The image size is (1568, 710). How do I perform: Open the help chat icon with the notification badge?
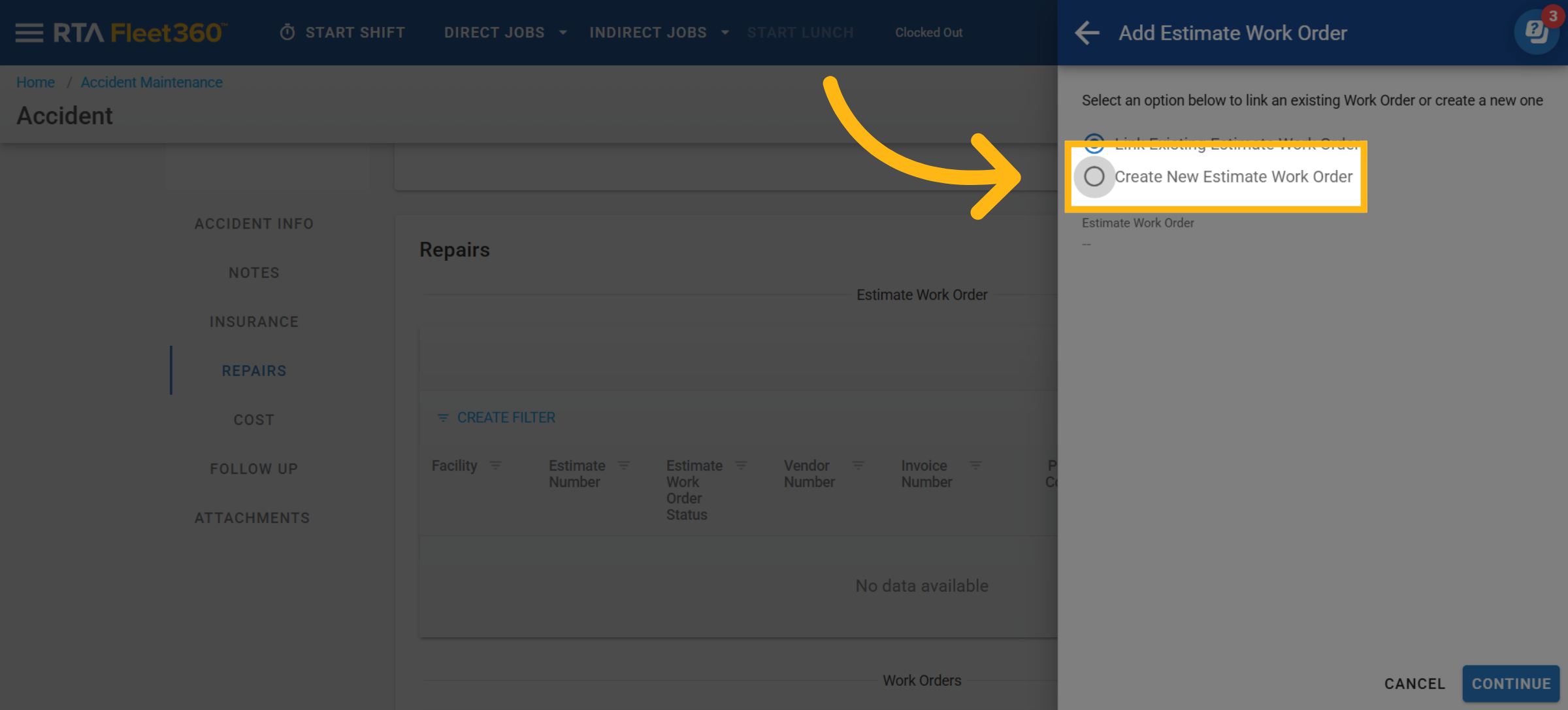click(1536, 32)
